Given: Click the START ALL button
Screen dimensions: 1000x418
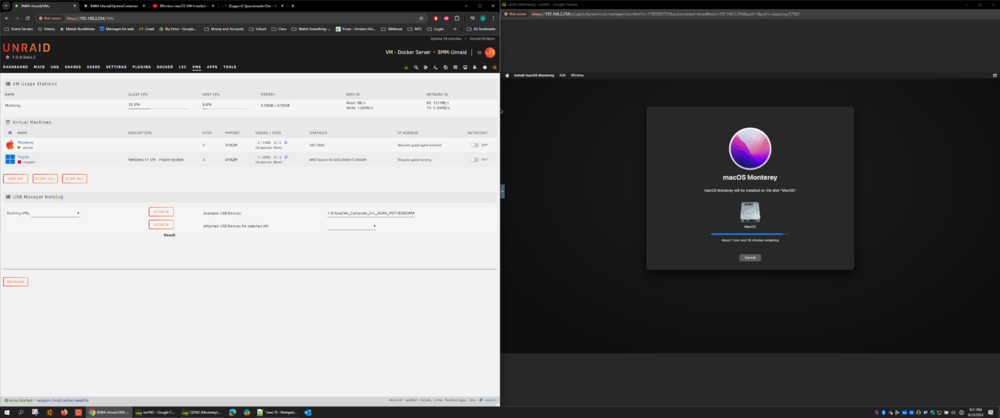Looking at the screenshot, I should [x=45, y=179].
